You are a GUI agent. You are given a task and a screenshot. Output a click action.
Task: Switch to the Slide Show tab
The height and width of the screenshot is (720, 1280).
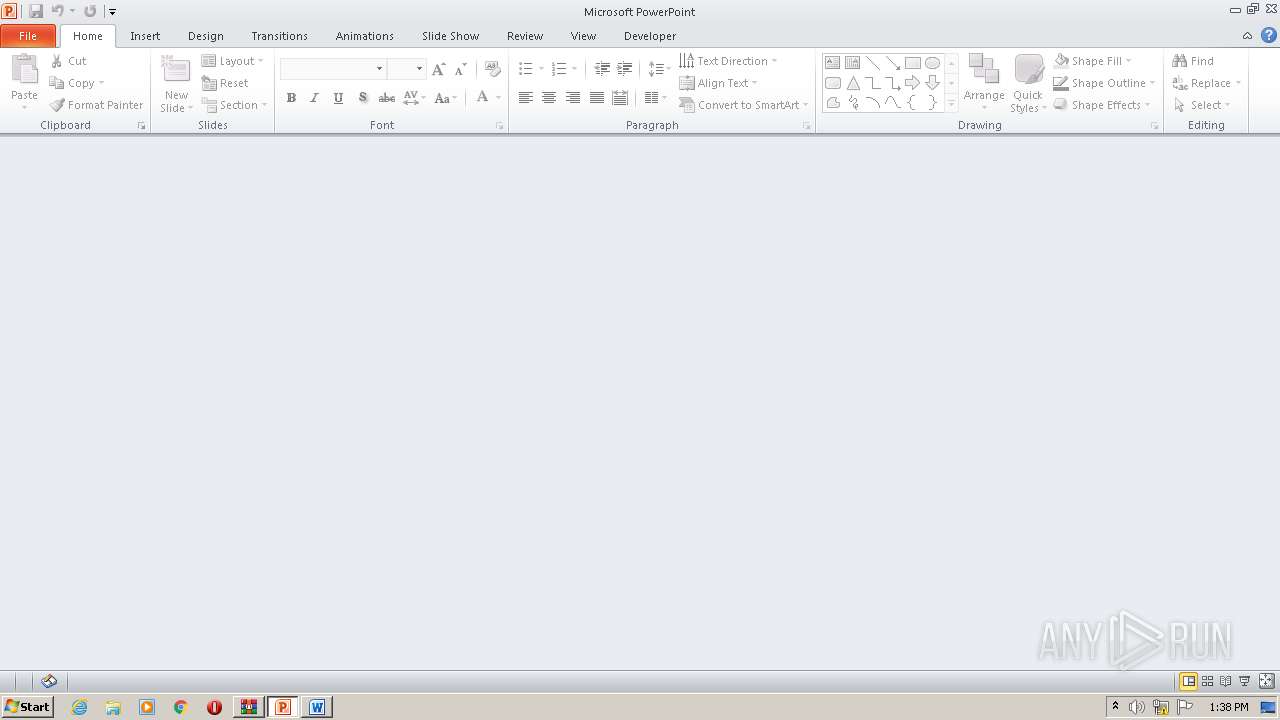450,36
